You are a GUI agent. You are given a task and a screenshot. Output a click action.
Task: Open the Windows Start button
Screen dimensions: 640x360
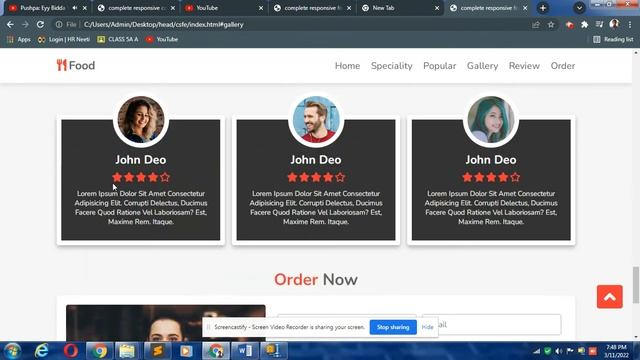click(x=13, y=351)
